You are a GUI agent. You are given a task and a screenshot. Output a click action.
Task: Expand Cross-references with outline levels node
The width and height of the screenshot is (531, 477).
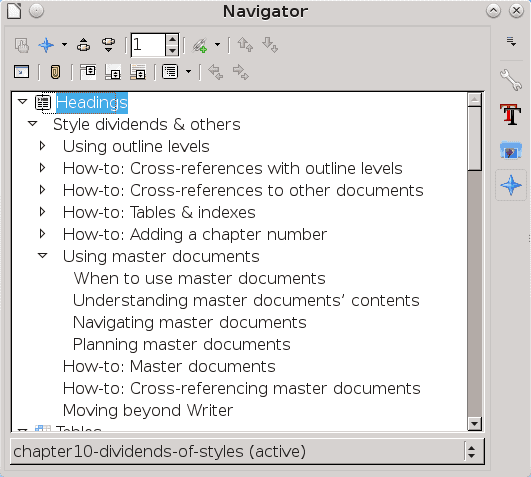[42, 168]
